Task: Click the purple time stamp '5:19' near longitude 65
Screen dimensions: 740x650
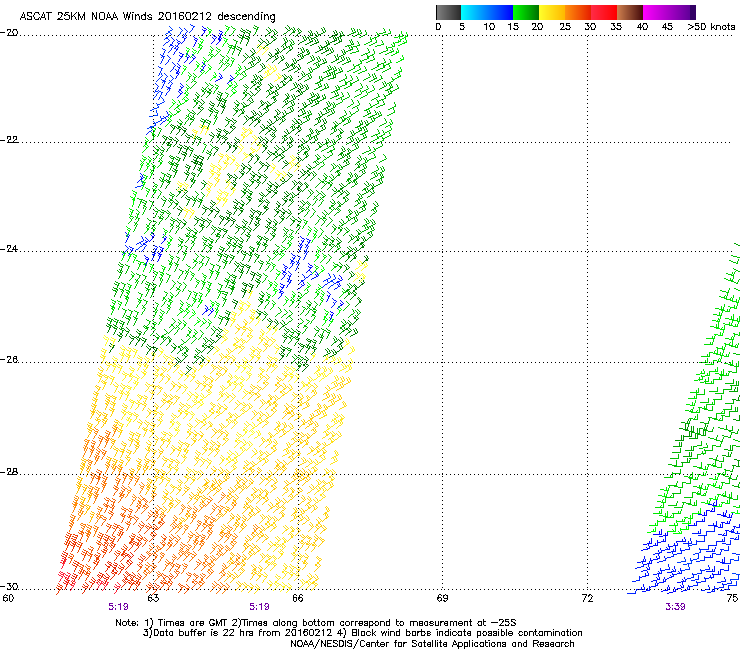Action: 260,607
